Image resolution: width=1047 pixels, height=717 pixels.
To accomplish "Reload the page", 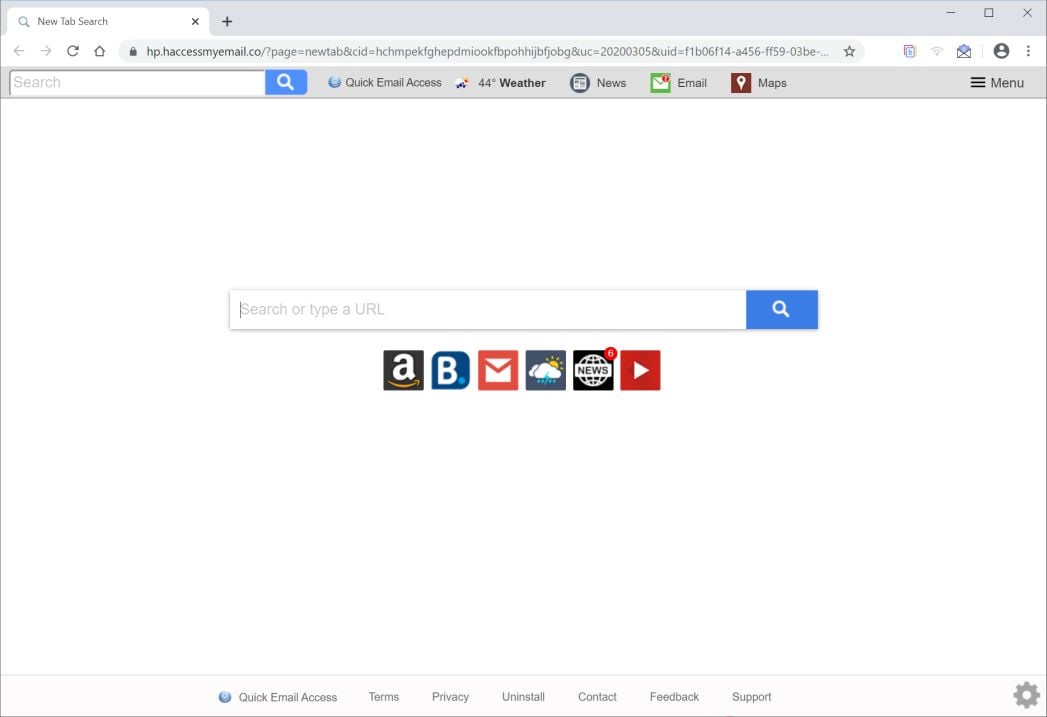I will click(73, 51).
